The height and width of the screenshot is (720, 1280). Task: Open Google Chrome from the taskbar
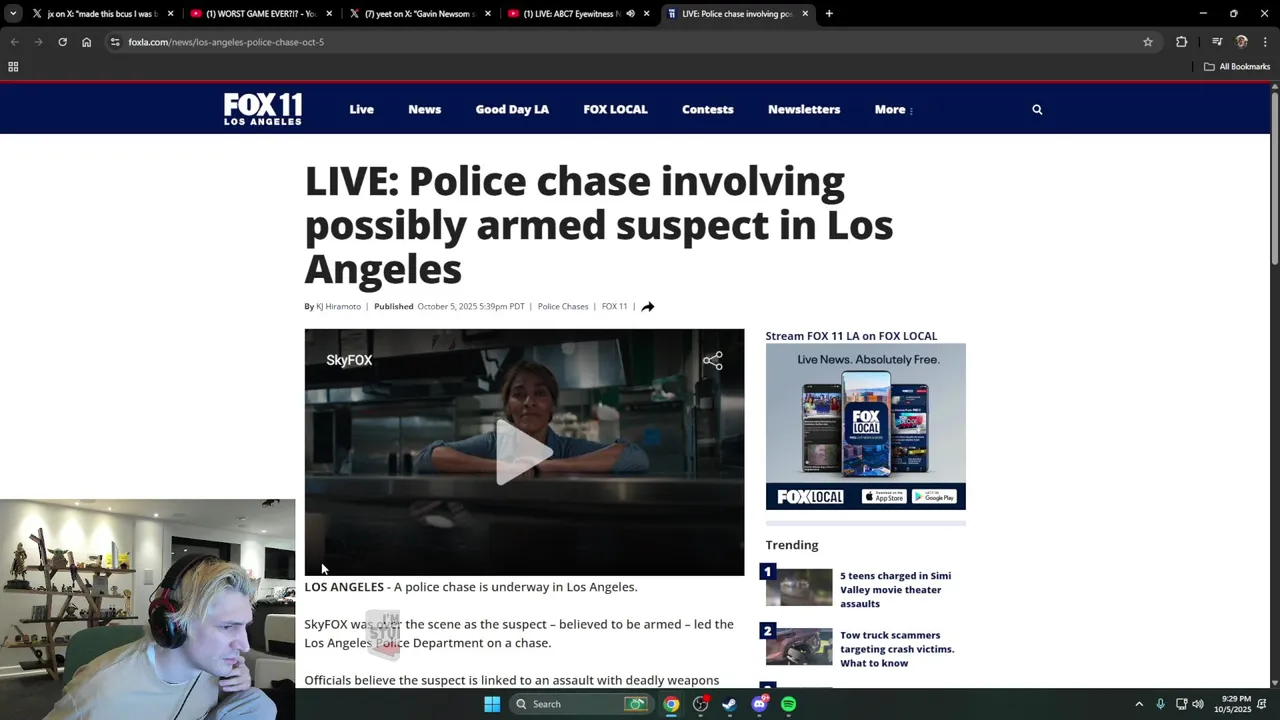tap(671, 704)
